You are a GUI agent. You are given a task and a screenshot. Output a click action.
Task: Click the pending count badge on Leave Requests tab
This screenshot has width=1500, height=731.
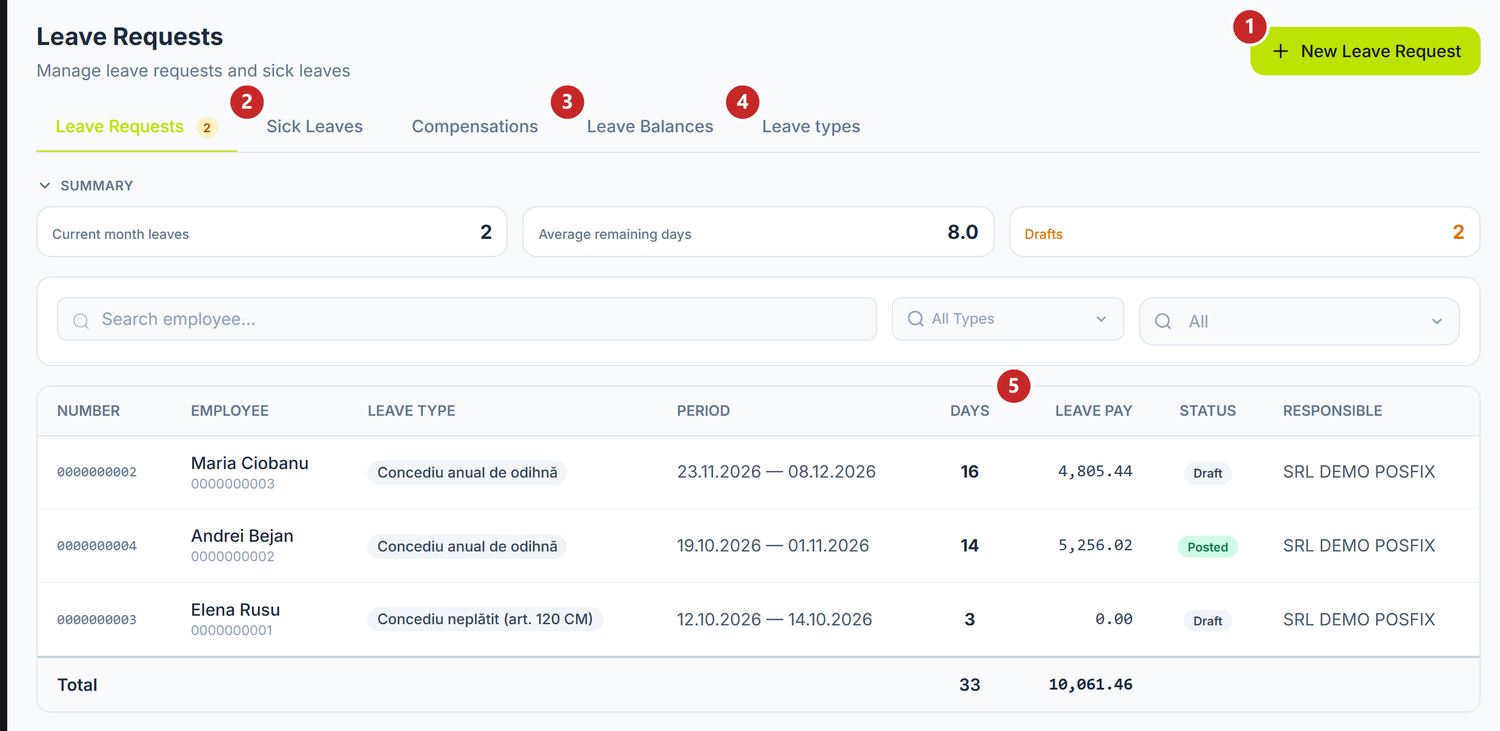(207, 128)
